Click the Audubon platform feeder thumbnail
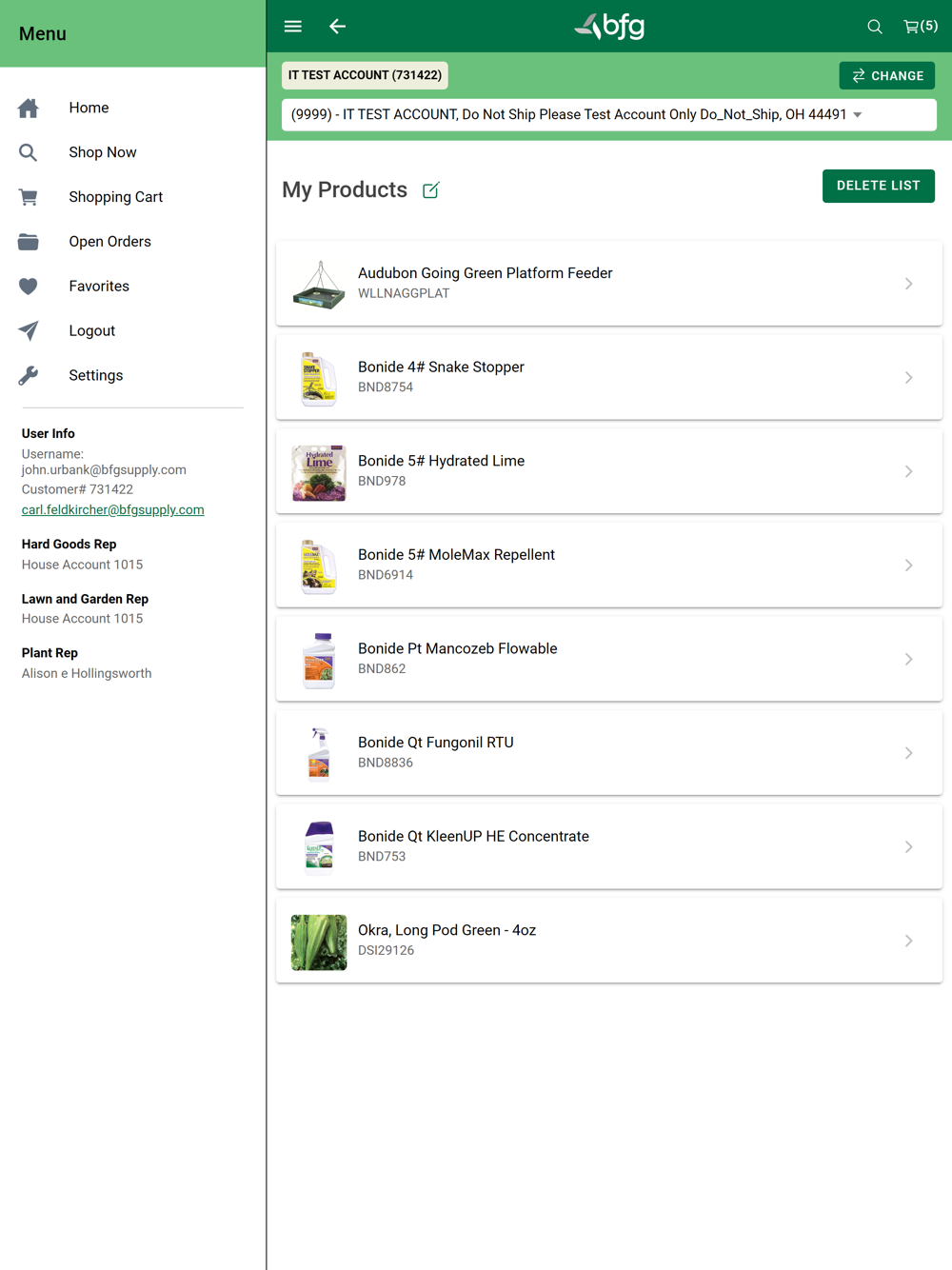The height and width of the screenshot is (1270, 952). point(319,284)
